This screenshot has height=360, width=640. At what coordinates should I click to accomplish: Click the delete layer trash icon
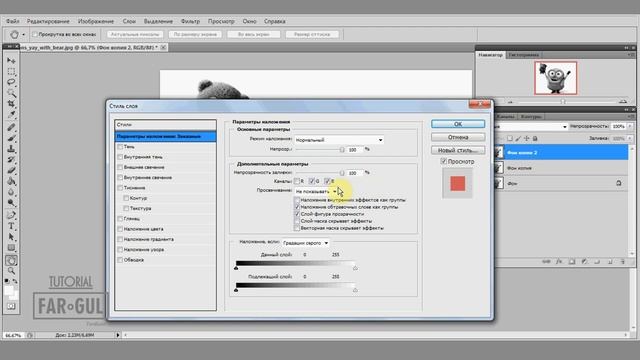622,262
